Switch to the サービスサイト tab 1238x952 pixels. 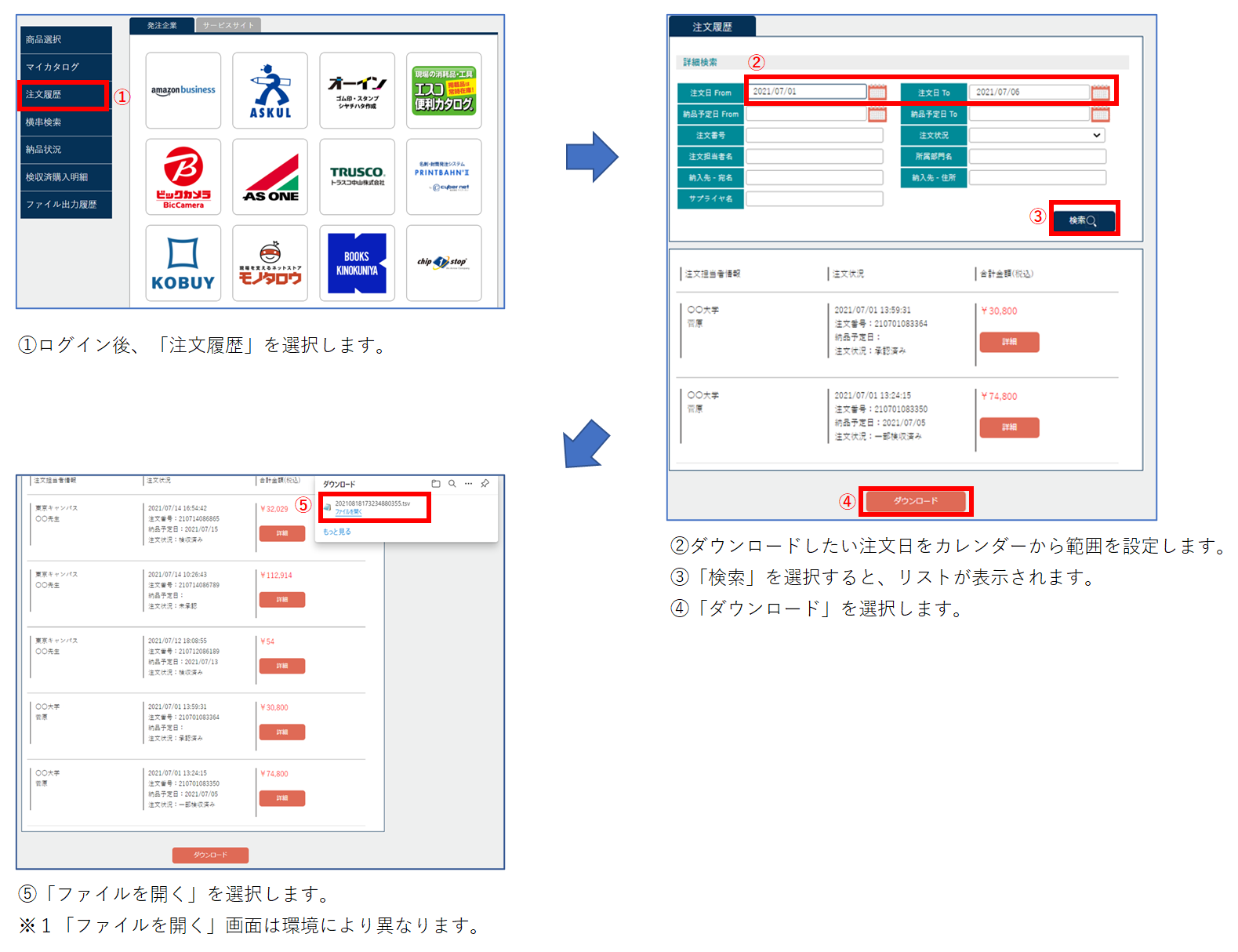pos(229,25)
